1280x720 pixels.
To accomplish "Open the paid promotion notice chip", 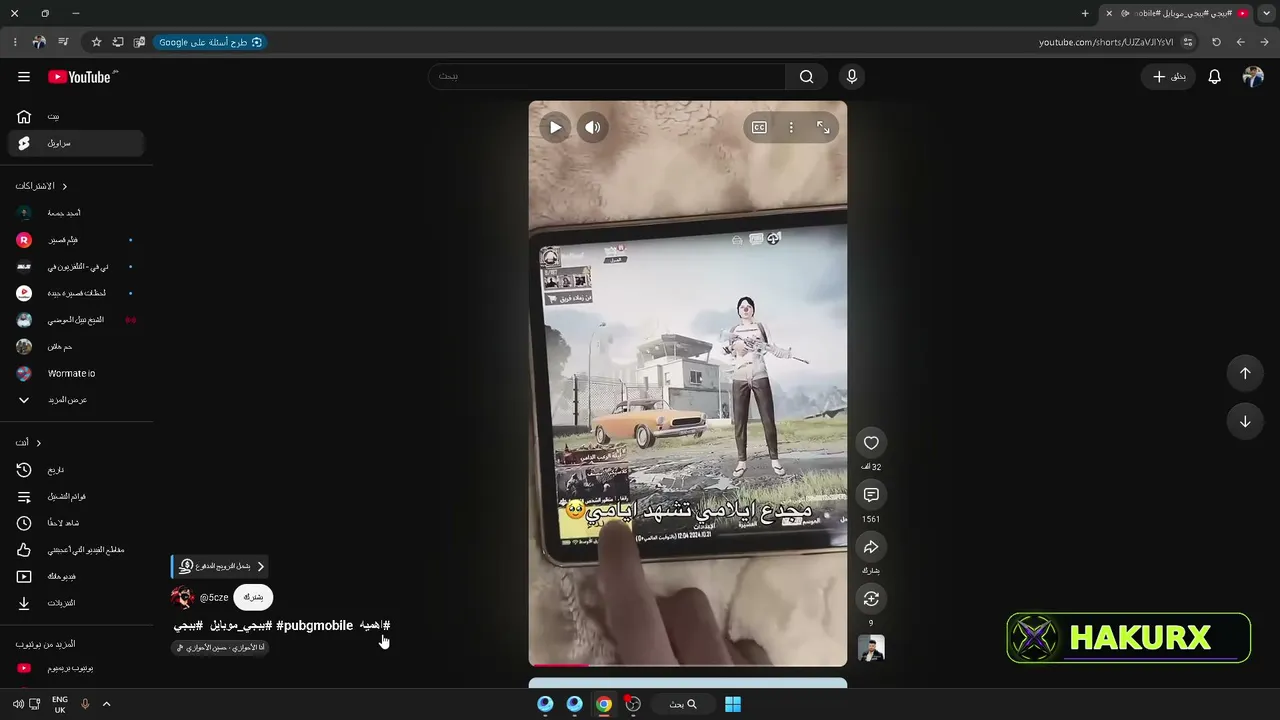I will (x=219, y=566).
